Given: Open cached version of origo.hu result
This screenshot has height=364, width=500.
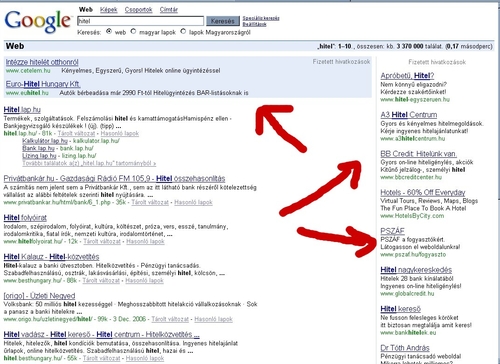Looking at the screenshot, I should pyautogui.click(x=170, y=319).
